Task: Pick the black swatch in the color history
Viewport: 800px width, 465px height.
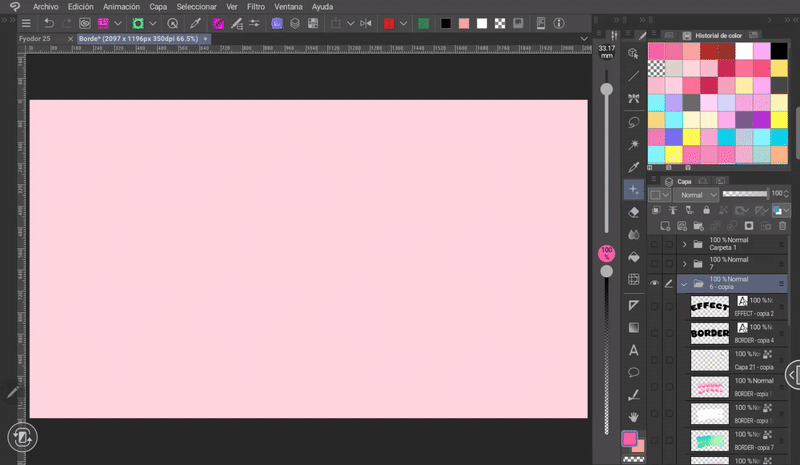Action: click(778, 50)
